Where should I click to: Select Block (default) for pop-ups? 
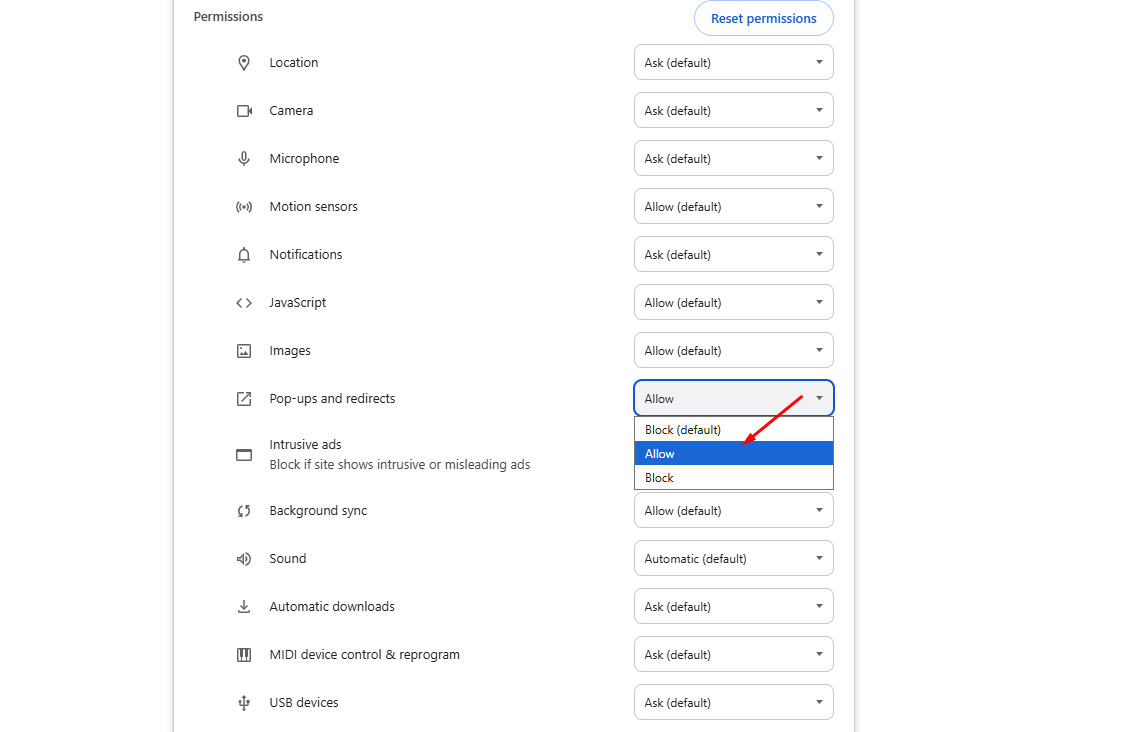(733, 429)
